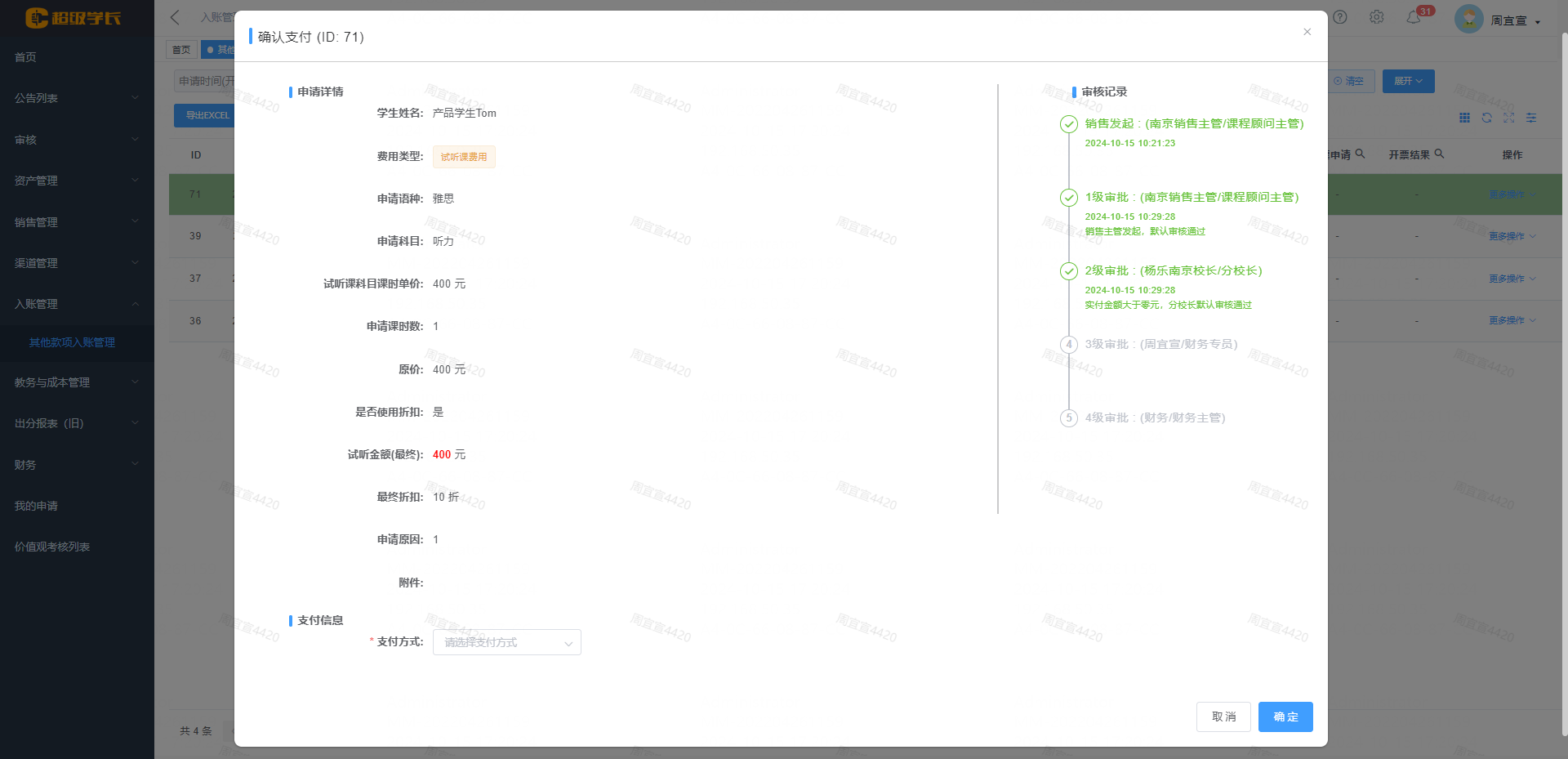Refresh the table with the reload icon
This screenshot has width=1568, height=759.
pos(1486,118)
